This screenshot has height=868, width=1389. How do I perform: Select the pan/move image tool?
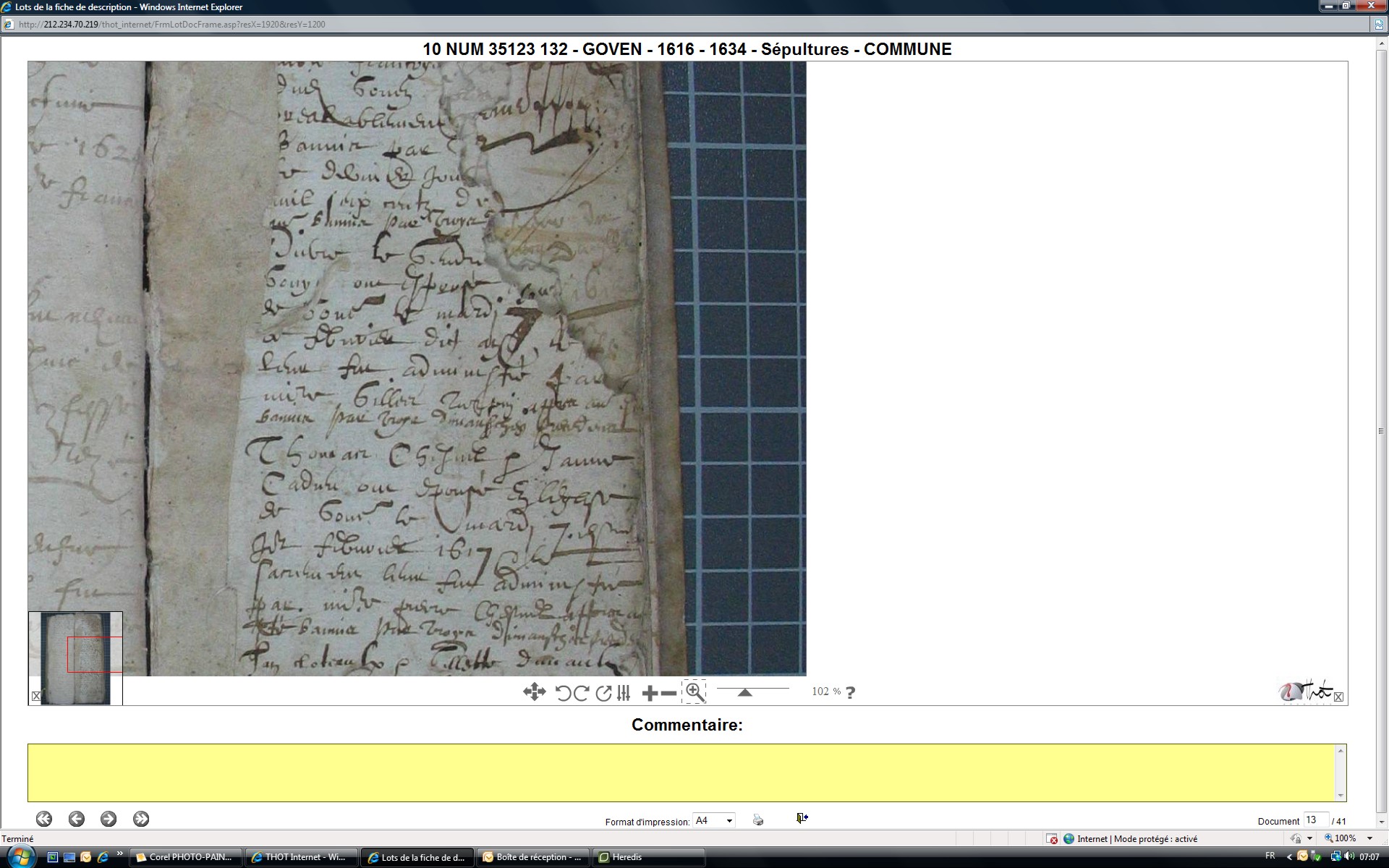(534, 692)
